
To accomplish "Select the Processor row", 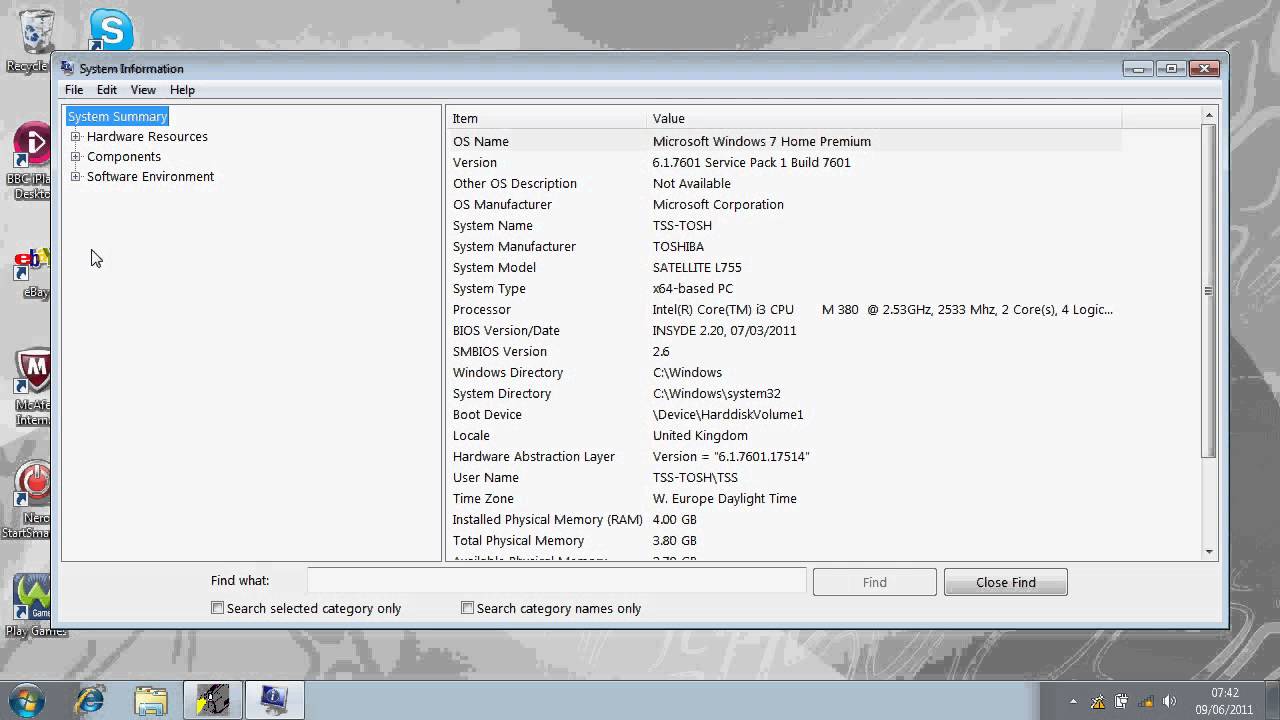I will (x=784, y=309).
